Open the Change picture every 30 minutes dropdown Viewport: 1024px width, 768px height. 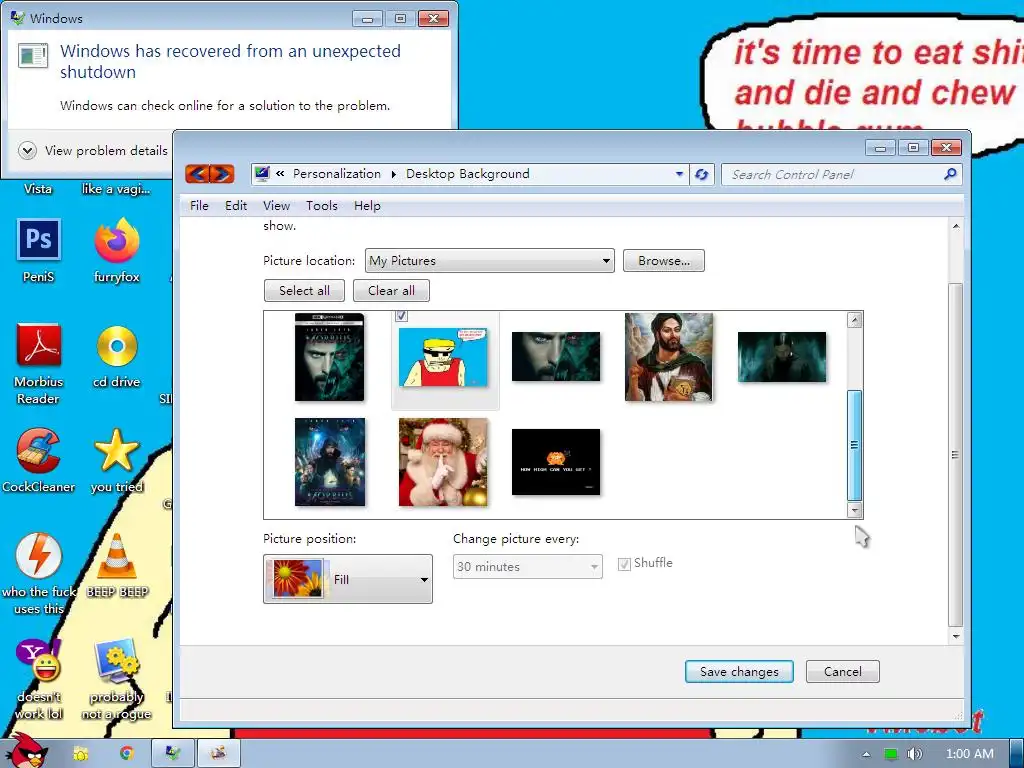click(x=528, y=566)
